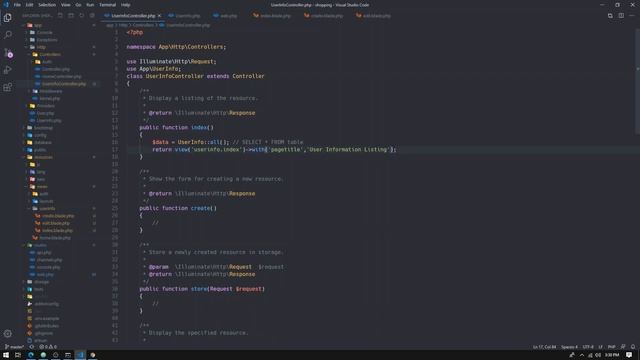Change end of line sequence LF

(600, 347)
